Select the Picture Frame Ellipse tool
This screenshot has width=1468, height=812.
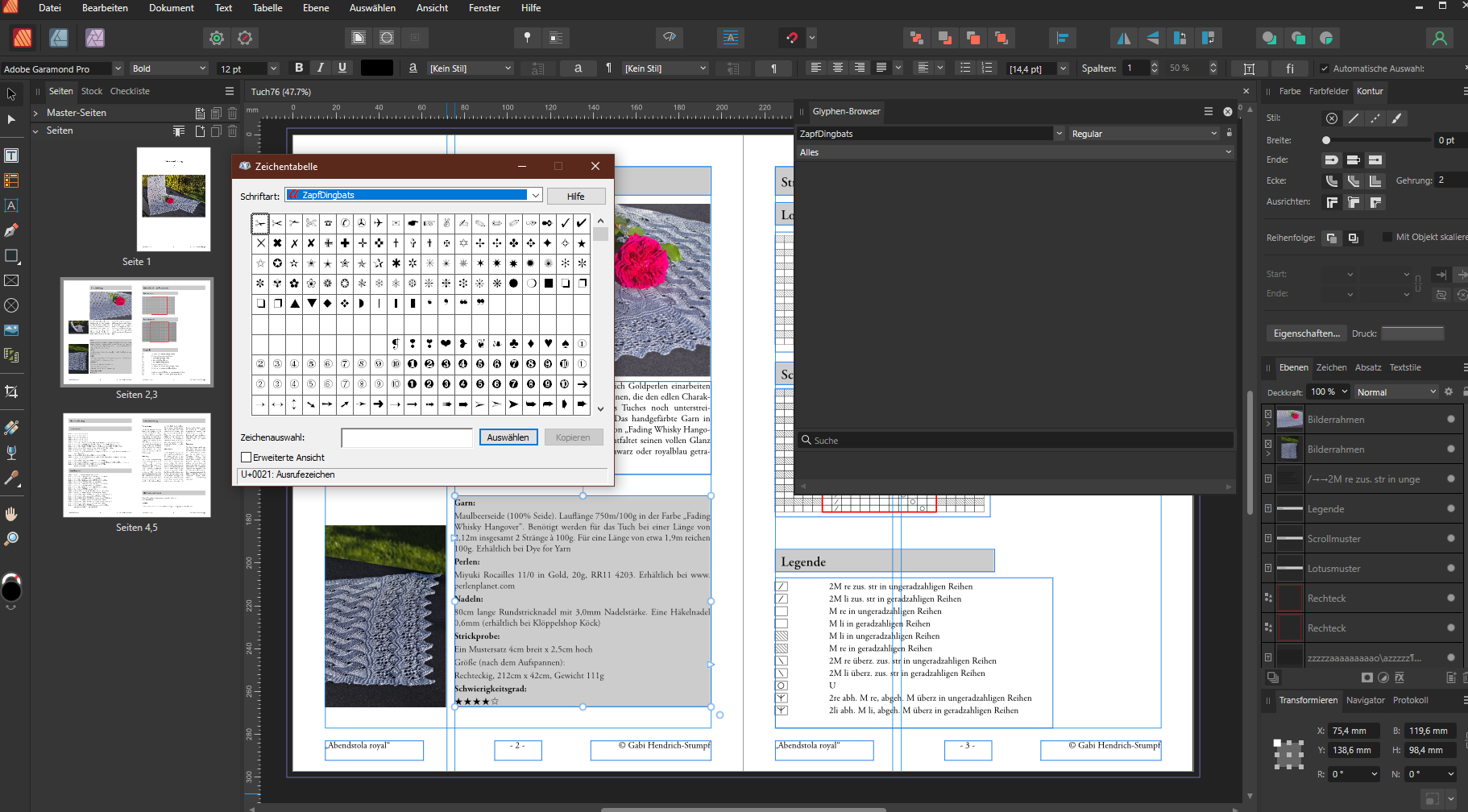tap(11, 305)
